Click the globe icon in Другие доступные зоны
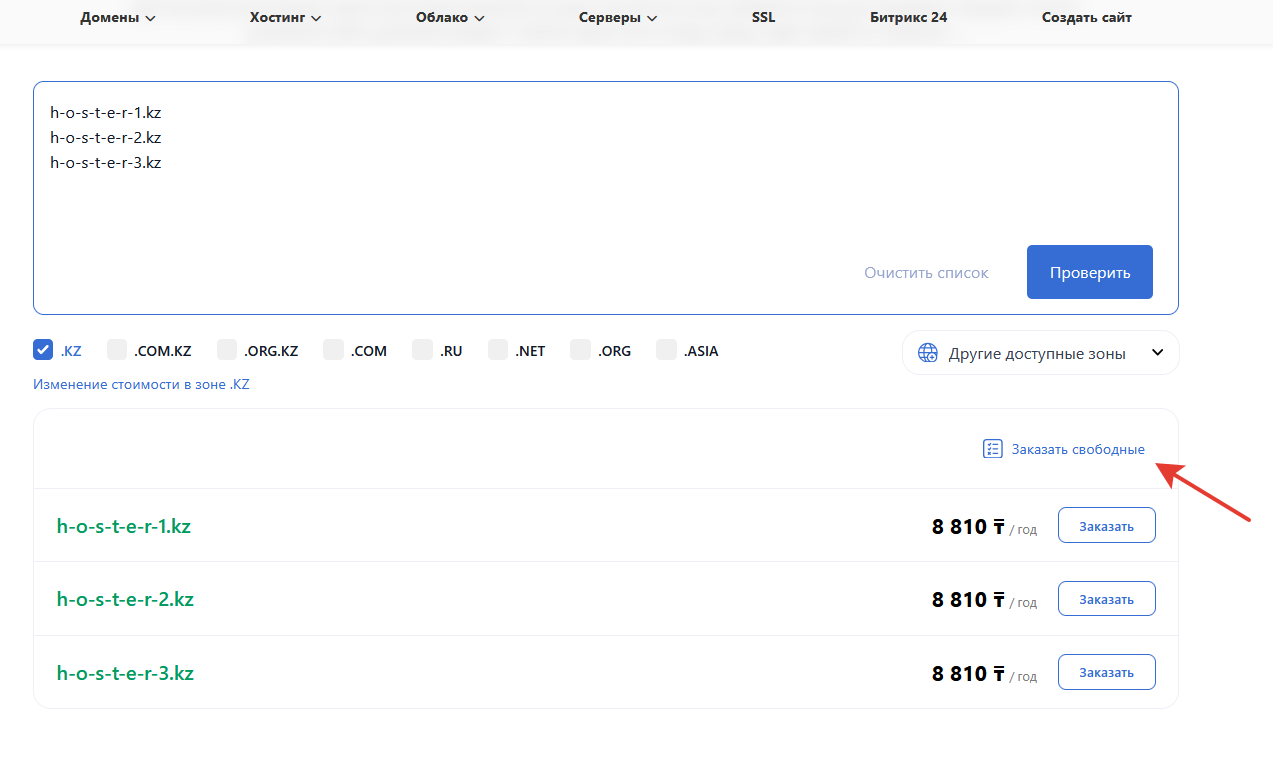1273x765 pixels. coord(928,353)
